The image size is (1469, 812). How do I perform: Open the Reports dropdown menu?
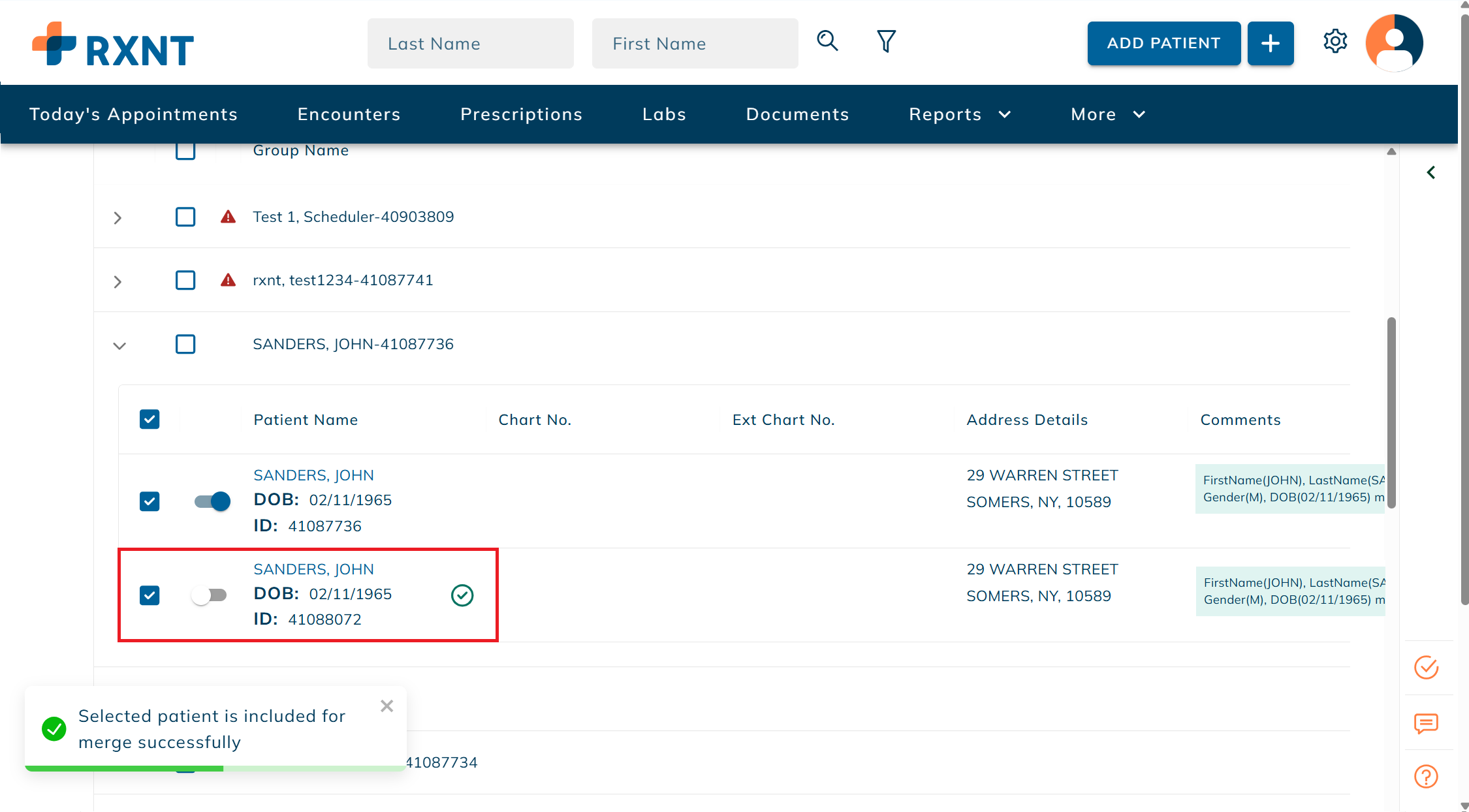pyautogui.click(x=959, y=114)
